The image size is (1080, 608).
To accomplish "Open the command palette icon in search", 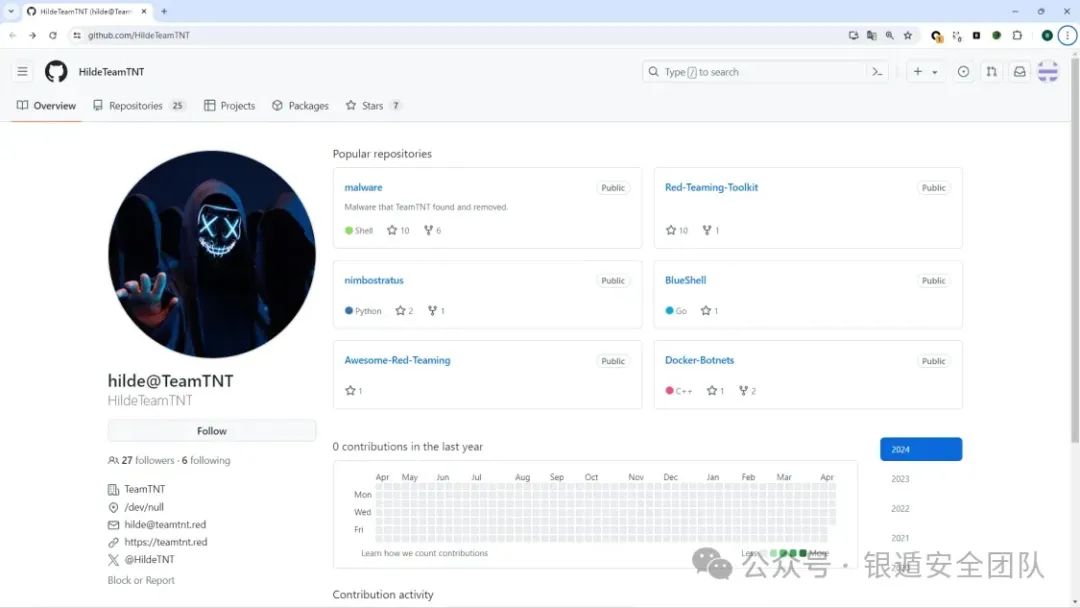I will point(877,72).
